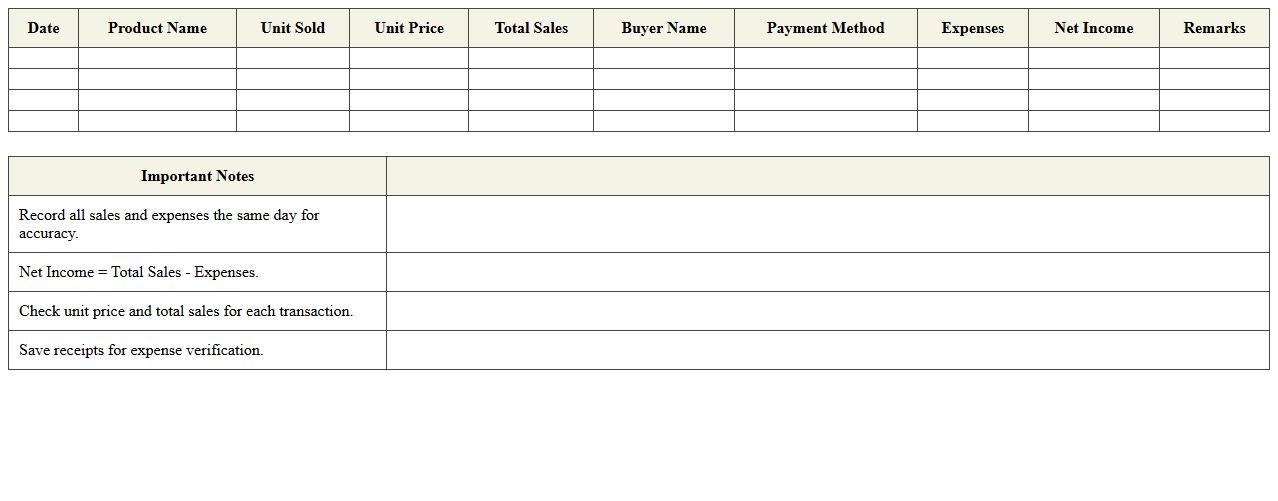Click the 'Save receipts for expense verification' note

[141, 350]
